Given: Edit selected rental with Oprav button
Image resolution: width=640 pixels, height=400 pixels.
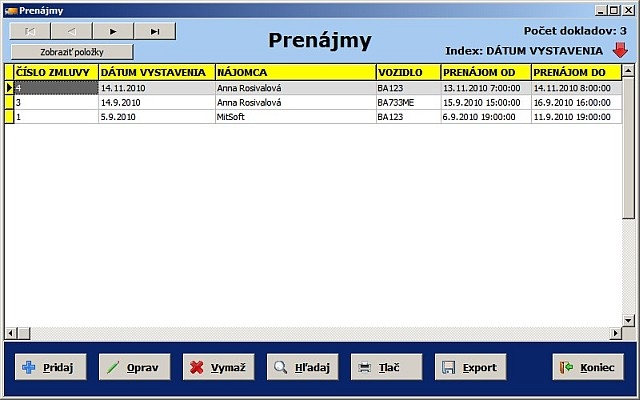Looking at the screenshot, I should (135, 367).
